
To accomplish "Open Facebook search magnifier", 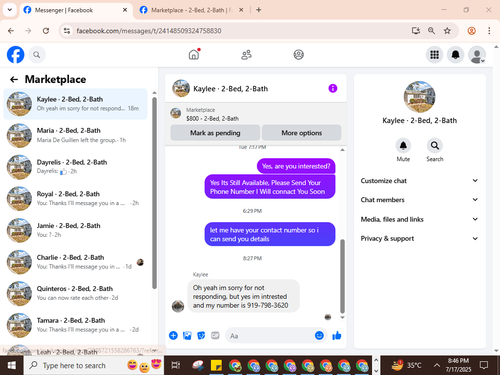I will [37, 55].
